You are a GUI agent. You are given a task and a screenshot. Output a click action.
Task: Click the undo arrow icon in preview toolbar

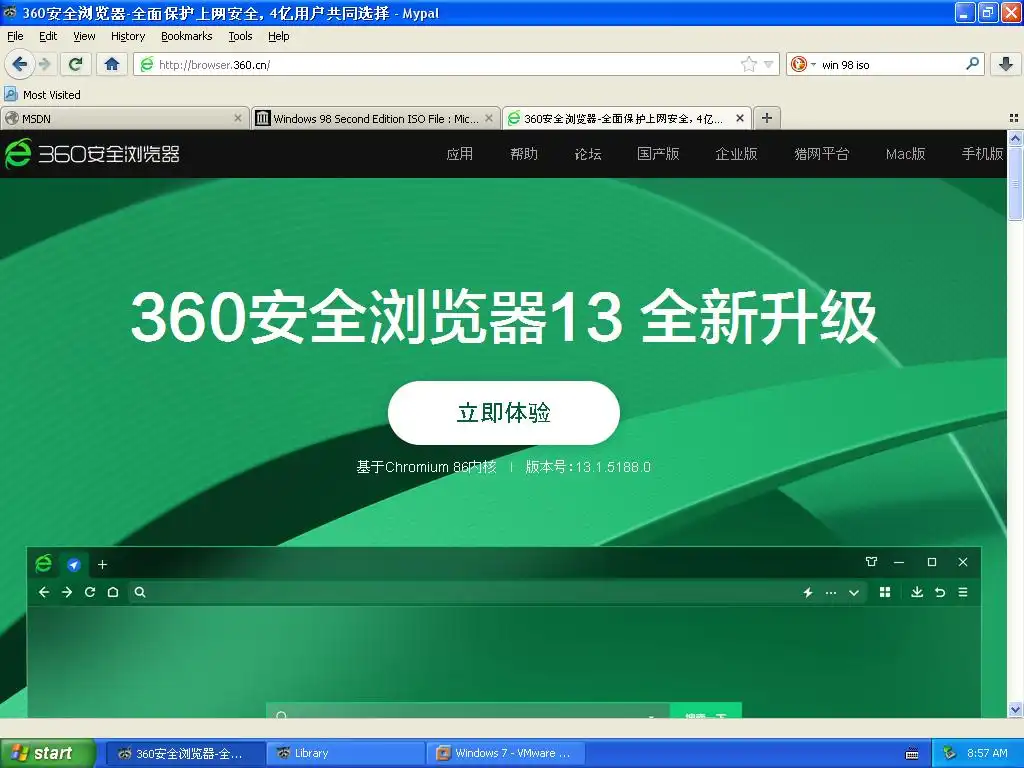point(940,592)
